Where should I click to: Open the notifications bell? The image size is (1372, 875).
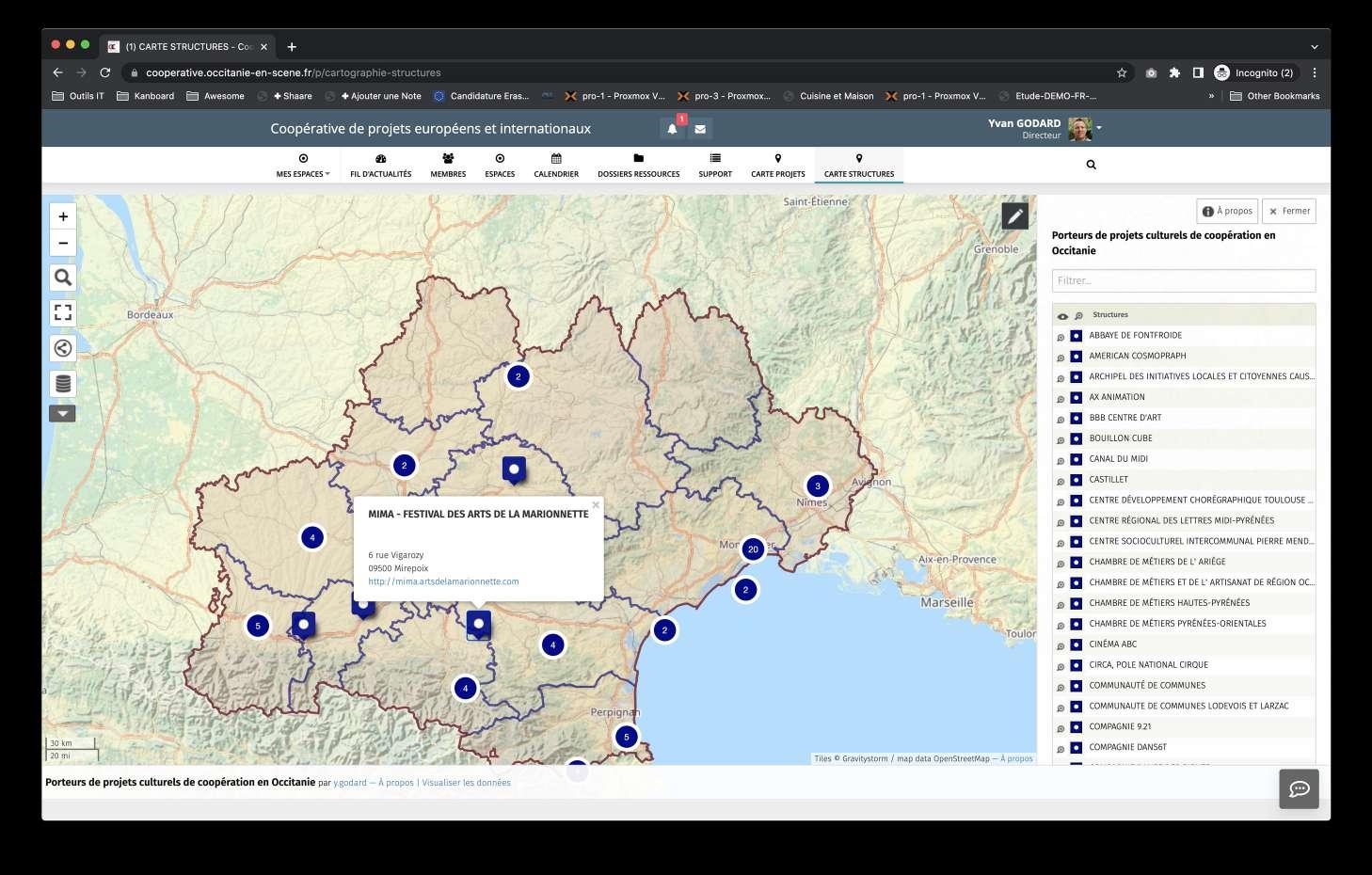click(672, 129)
